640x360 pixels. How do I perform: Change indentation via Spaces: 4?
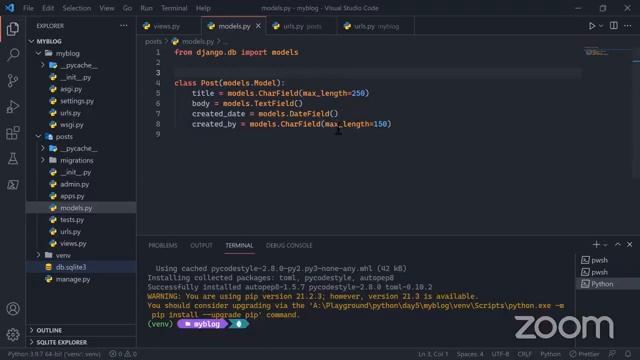tap(470, 354)
